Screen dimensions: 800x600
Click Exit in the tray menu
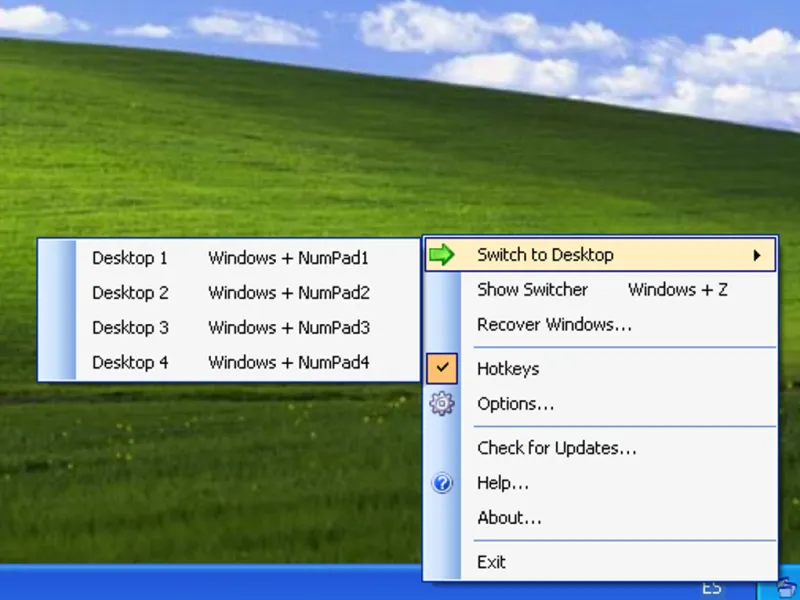601,561
